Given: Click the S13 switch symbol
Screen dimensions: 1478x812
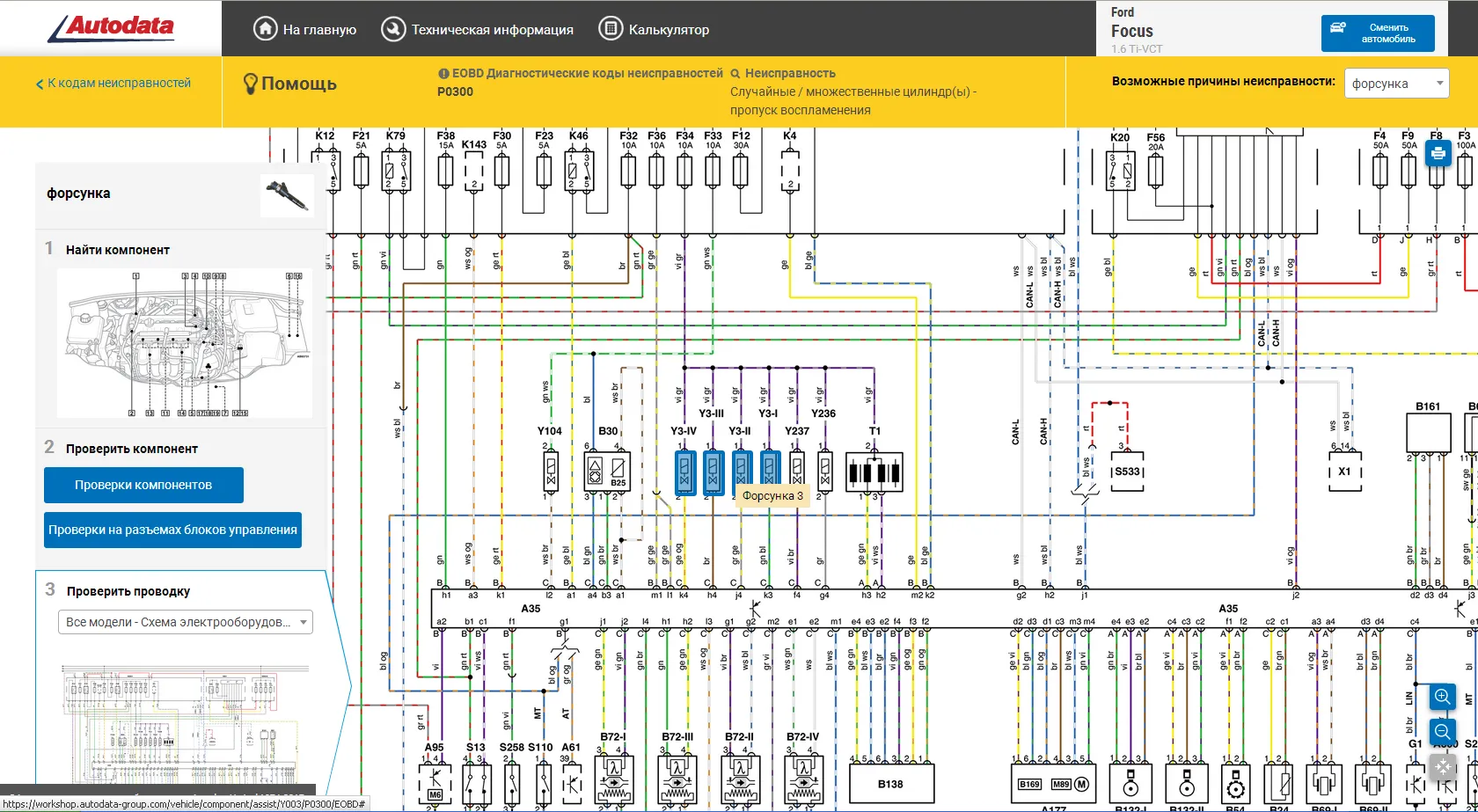Looking at the screenshot, I should tap(476, 783).
